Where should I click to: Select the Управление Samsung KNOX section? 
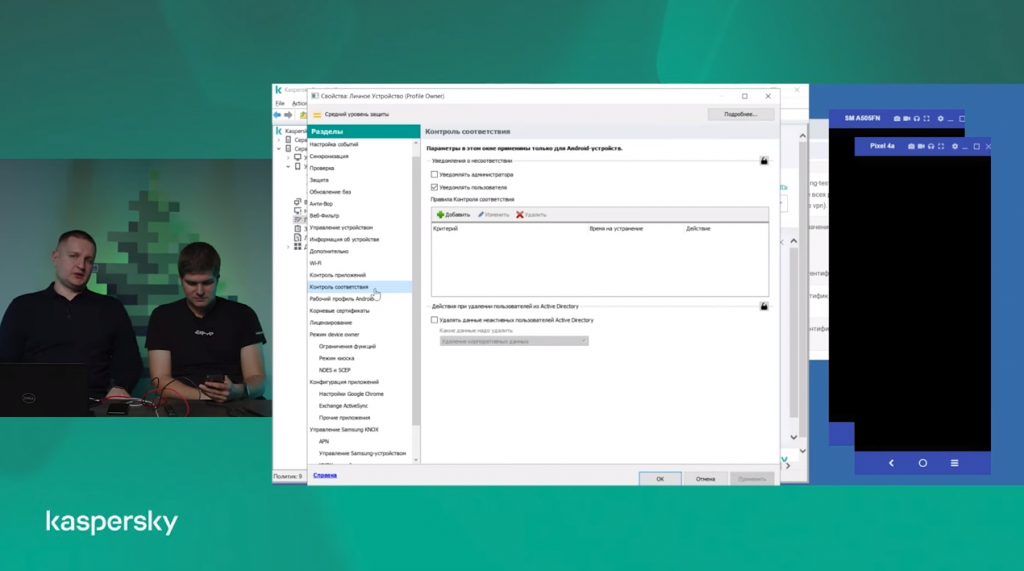pyautogui.click(x=344, y=430)
